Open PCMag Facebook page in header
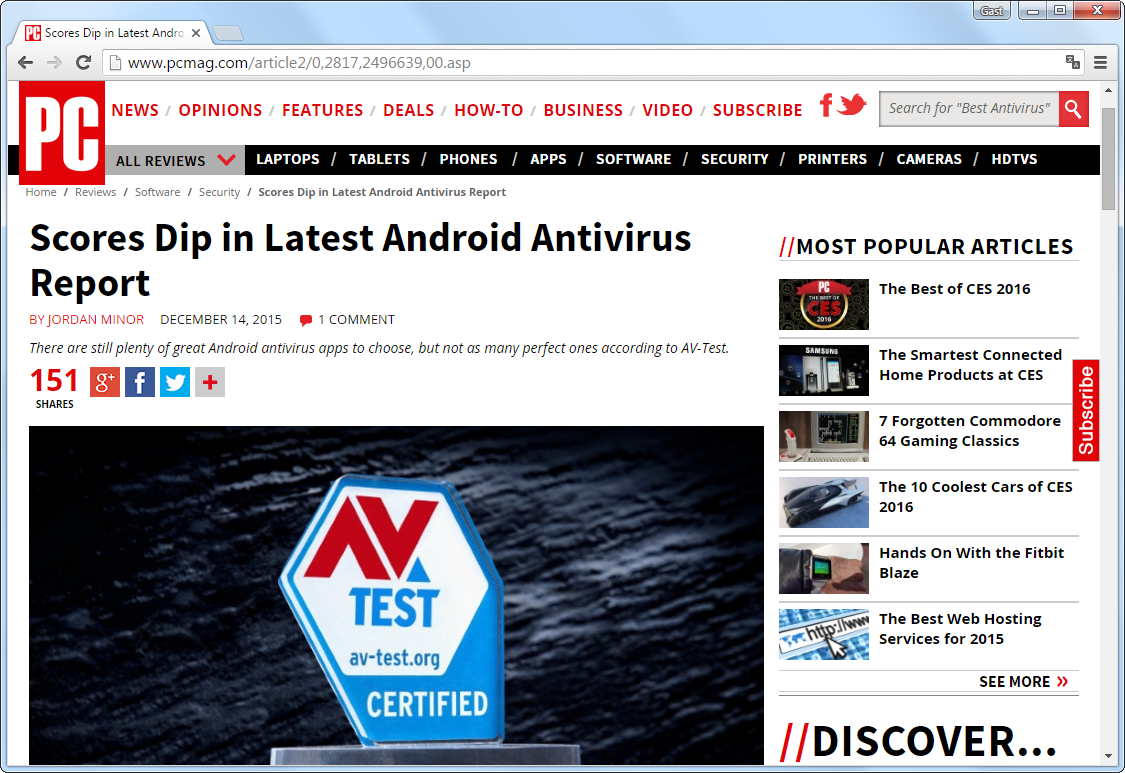The image size is (1125, 773). tap(826, 105)
